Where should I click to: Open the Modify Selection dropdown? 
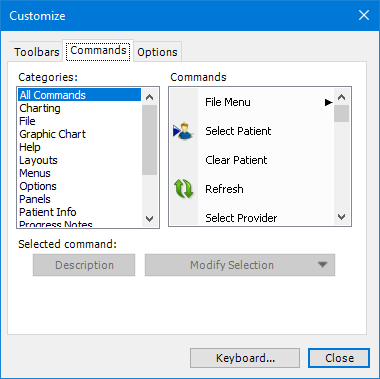coord(240,265)
